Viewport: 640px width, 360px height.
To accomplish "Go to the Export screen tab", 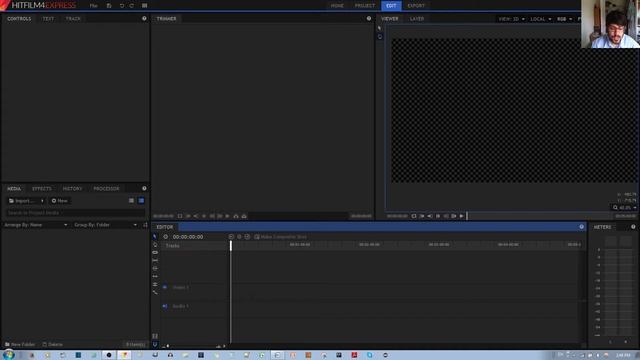I will pyautogui.click(x=416, y=6).
